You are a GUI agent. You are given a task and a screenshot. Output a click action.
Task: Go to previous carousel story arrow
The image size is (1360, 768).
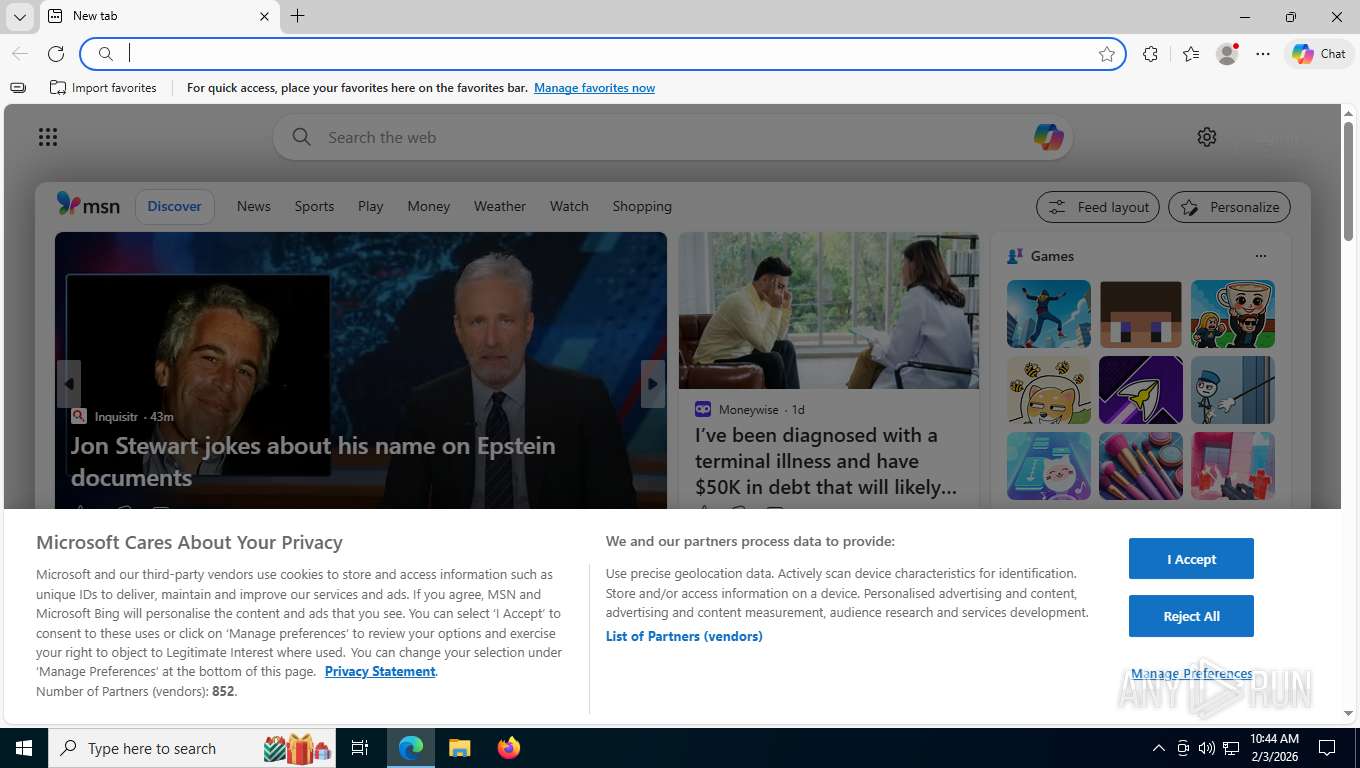[69, 384]
